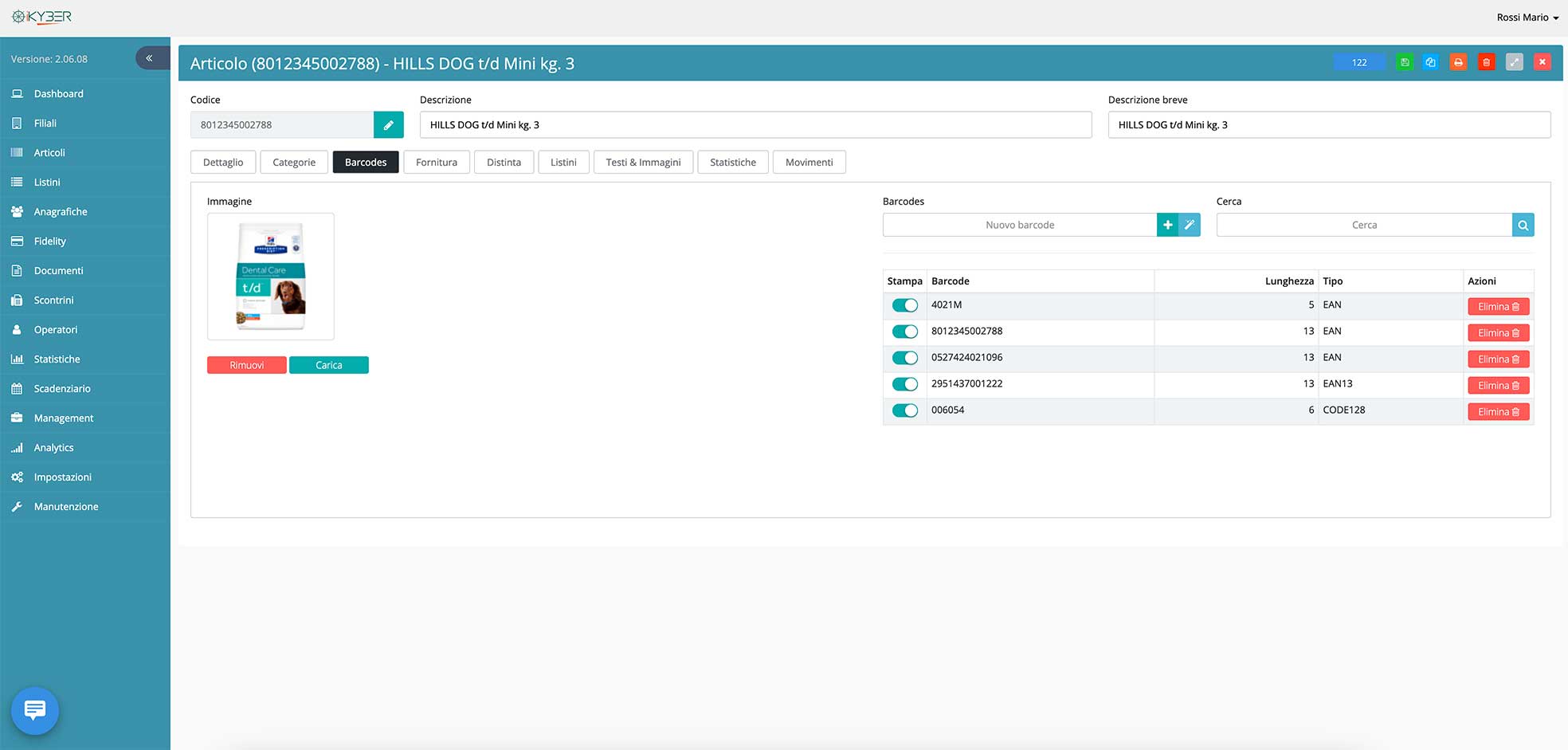
Task: Toggle Stampa switch for barcode 0527424021096
Action: [905, 358]
